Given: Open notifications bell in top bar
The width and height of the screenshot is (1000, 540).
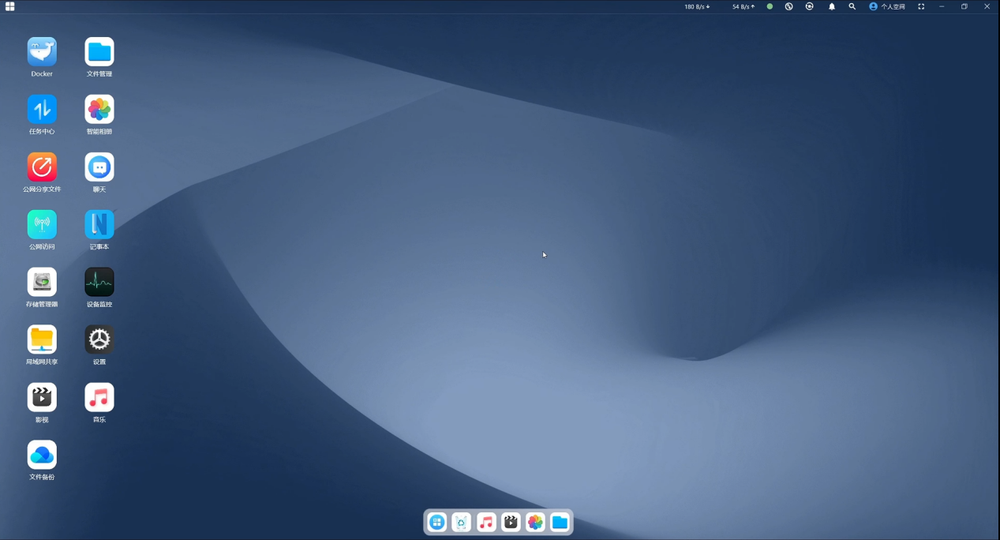Looking at the screenshot, I should pyautogui.click(x=831, y=7).
